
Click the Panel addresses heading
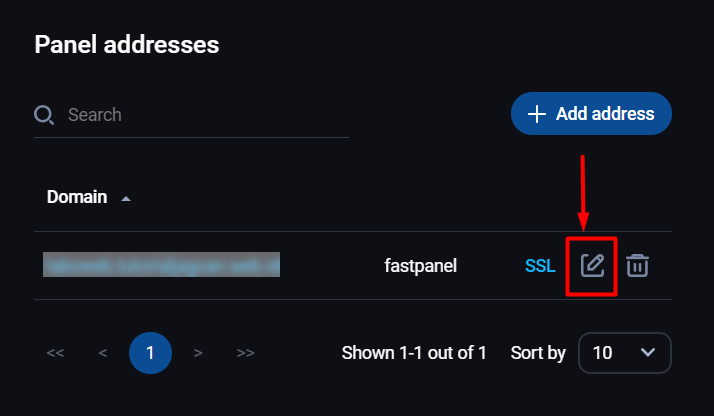(127, 45)
